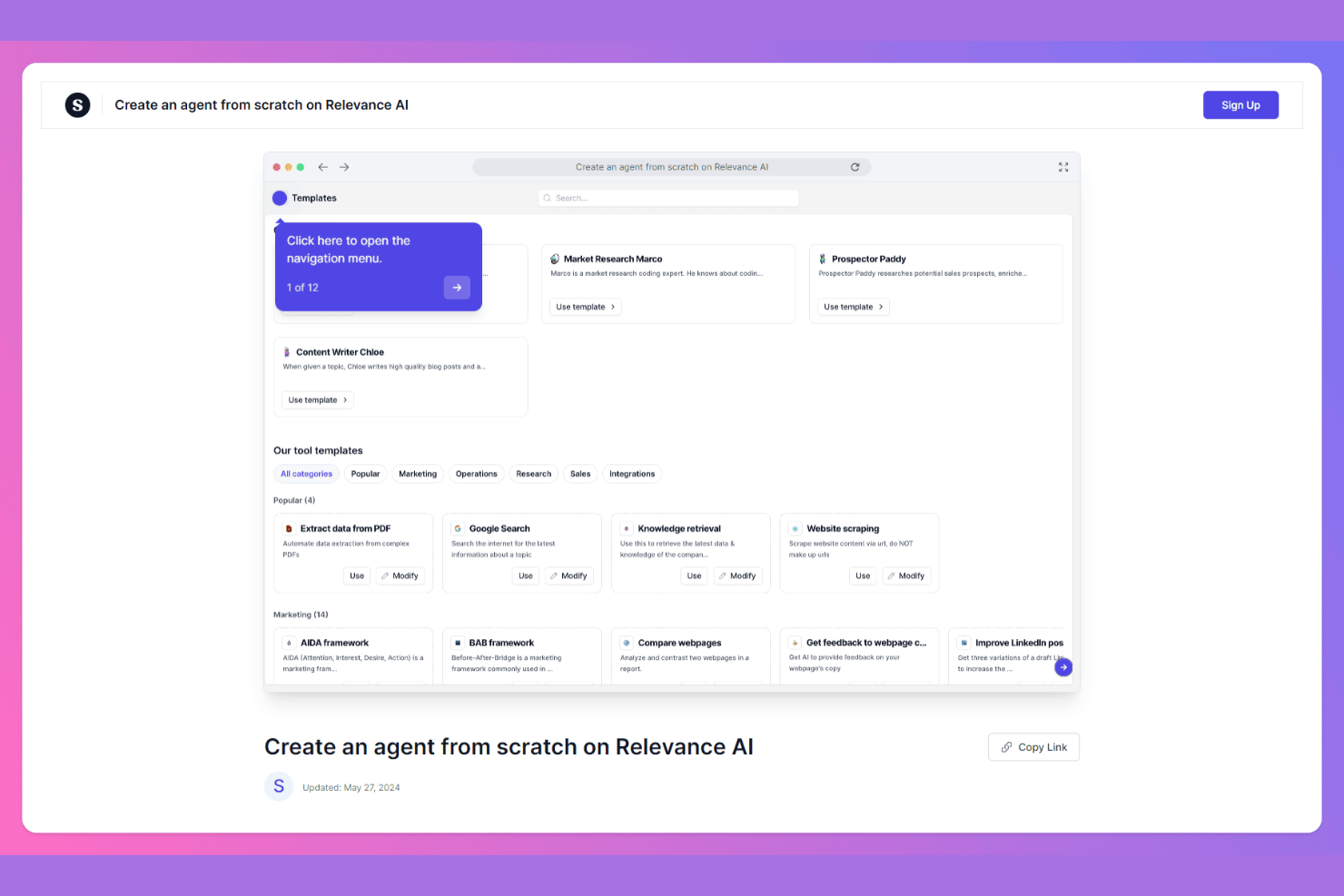Click the reload icon in the address bar
The image size is (1344, 896).
point(855,167)
